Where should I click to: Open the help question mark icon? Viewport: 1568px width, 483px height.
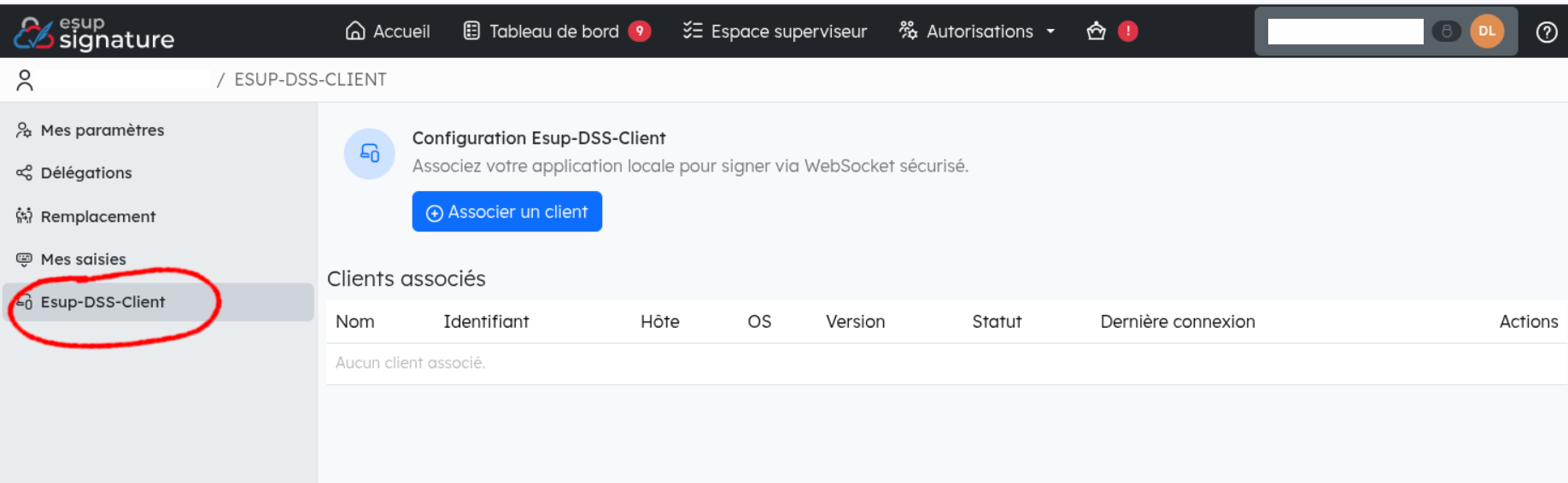coord(1546,32)
